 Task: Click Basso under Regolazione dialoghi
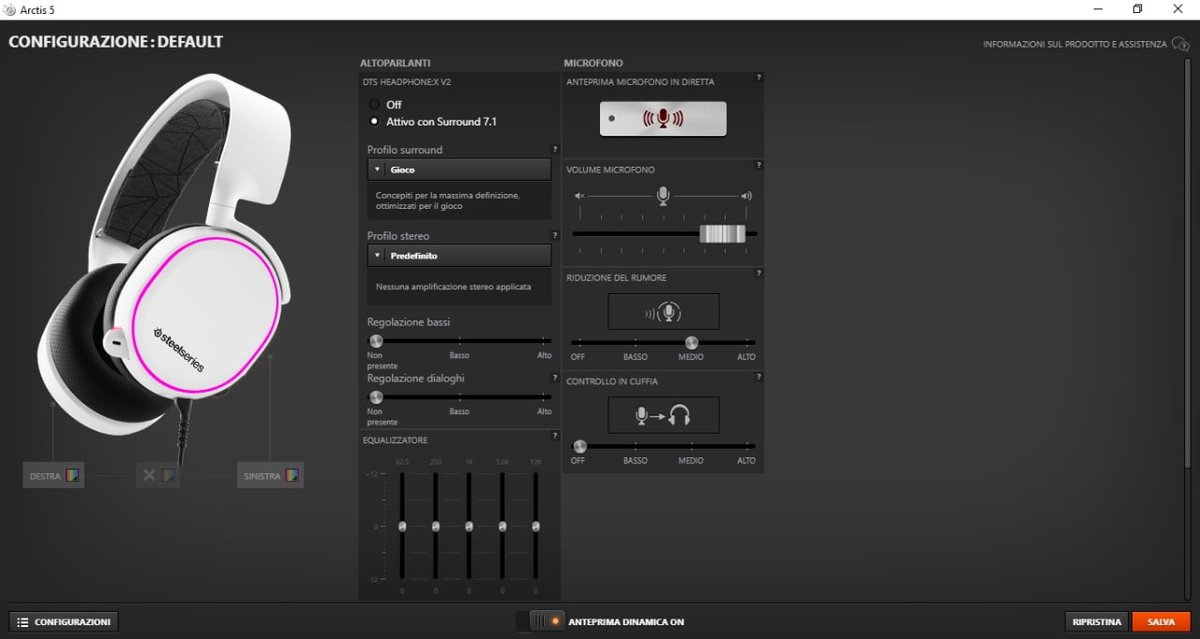click(459, 411)
